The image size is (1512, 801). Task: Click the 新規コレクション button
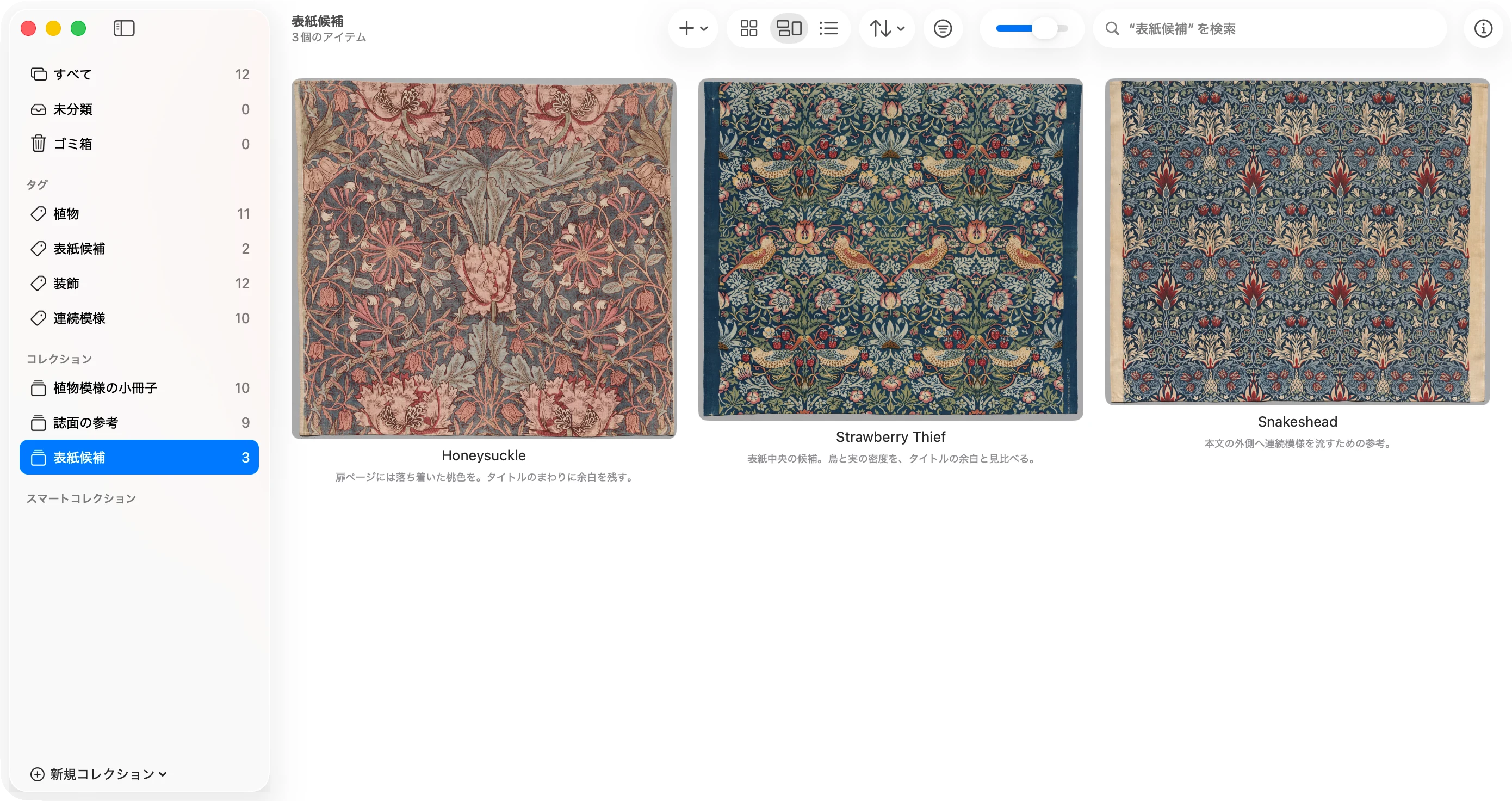click(x=98, y=774)
